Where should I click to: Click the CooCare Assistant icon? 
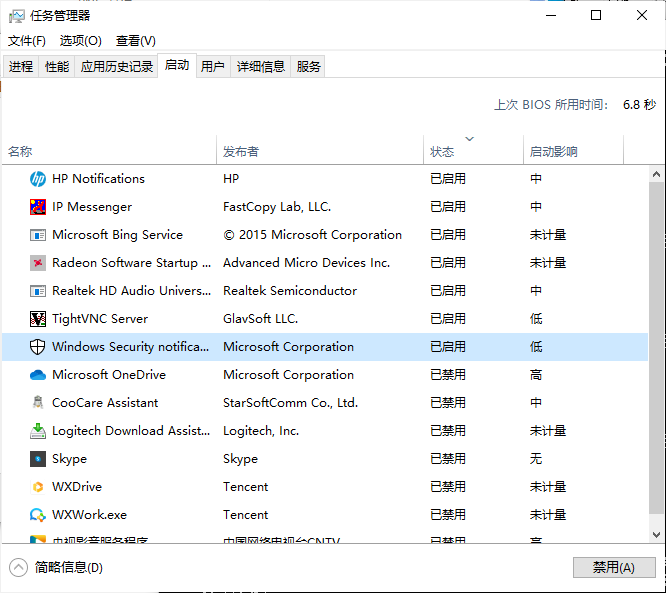(38, 403)
